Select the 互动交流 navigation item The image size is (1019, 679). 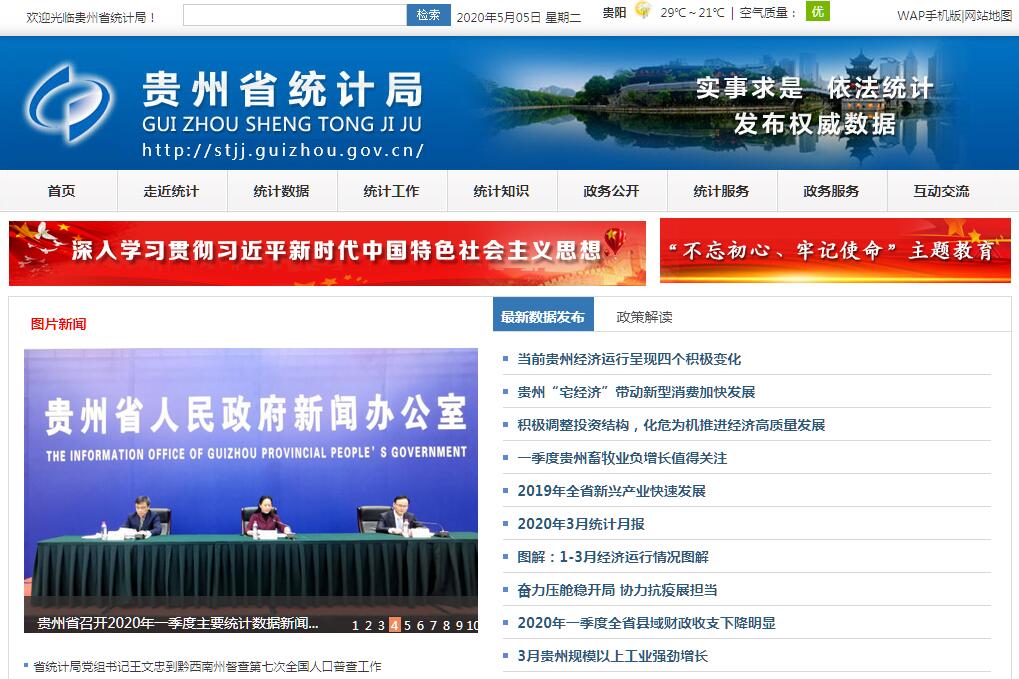941,191
